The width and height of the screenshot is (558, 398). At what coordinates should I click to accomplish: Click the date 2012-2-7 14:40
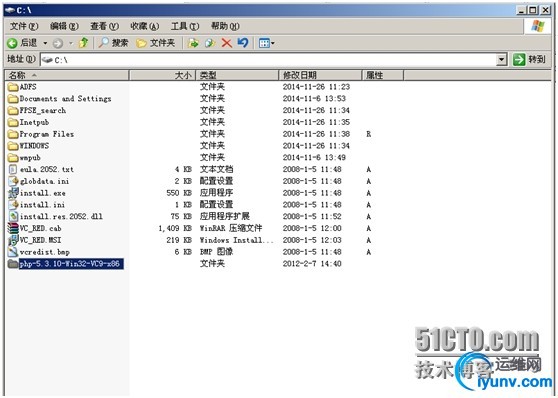312,264
